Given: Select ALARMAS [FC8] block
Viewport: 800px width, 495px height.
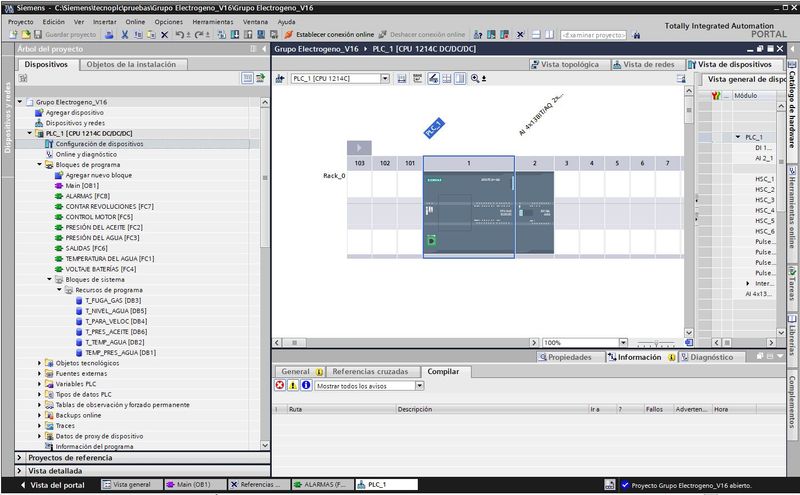Looking at the screenshot, I should click(87, 196).
